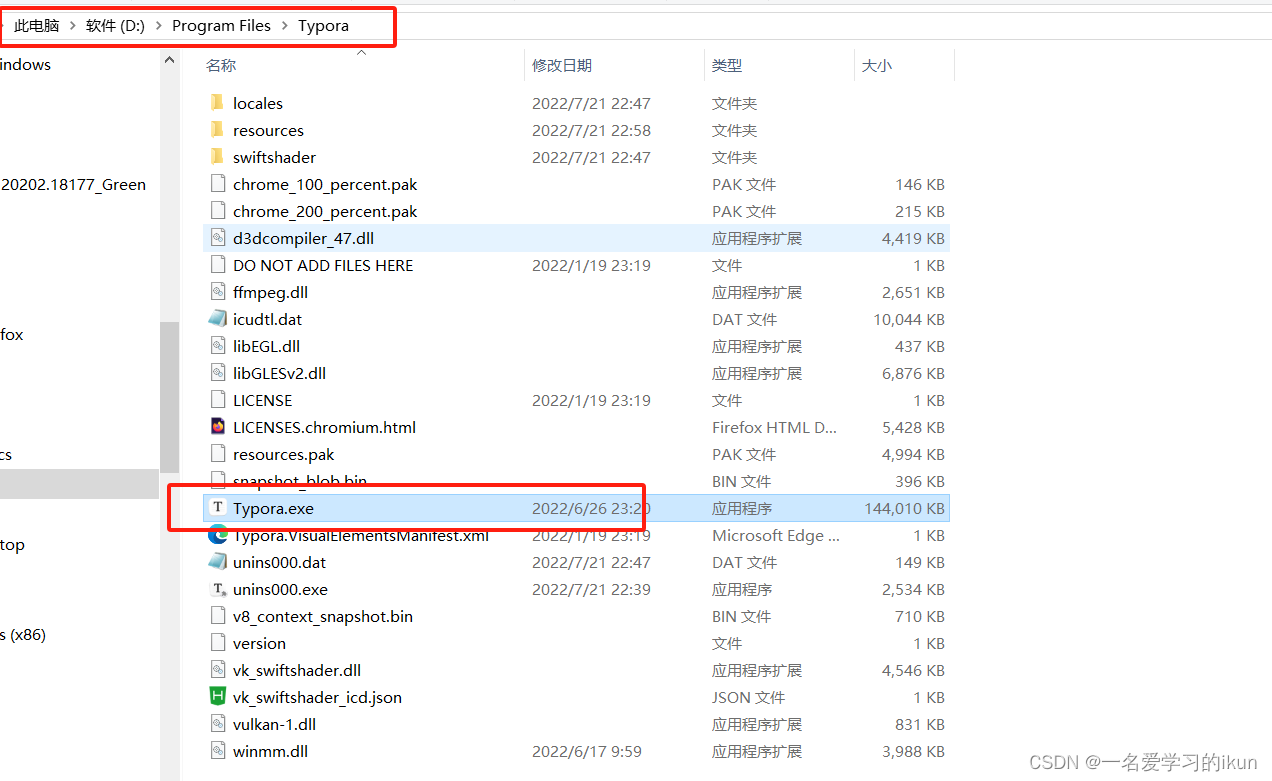Screen dimensions: 1272x781
Task: Expand the breadcrumb chevron after Program Files
Action: [x=285, y=26]
